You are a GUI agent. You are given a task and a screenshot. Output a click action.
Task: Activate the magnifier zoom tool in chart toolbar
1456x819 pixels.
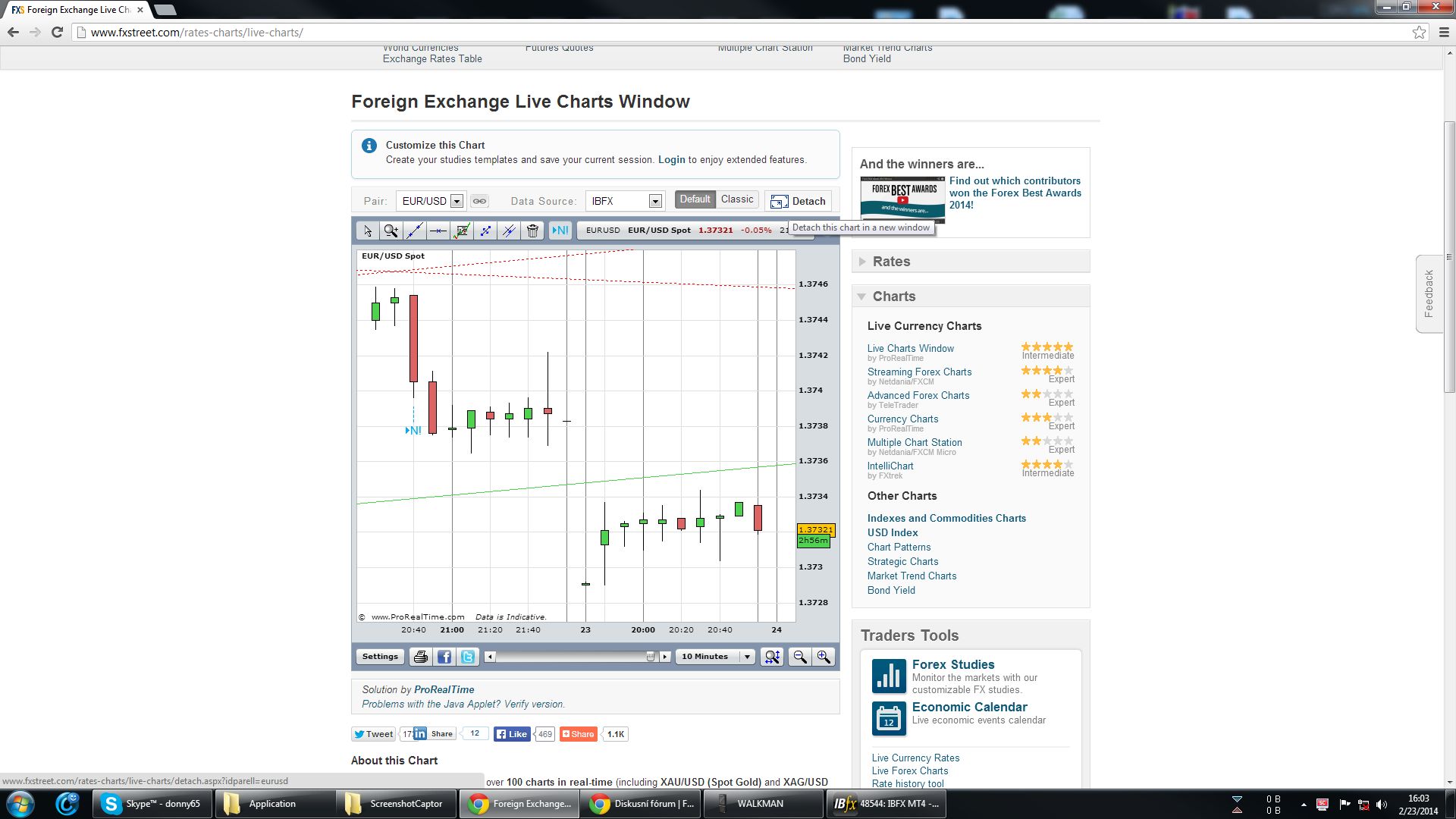[391, 231]
